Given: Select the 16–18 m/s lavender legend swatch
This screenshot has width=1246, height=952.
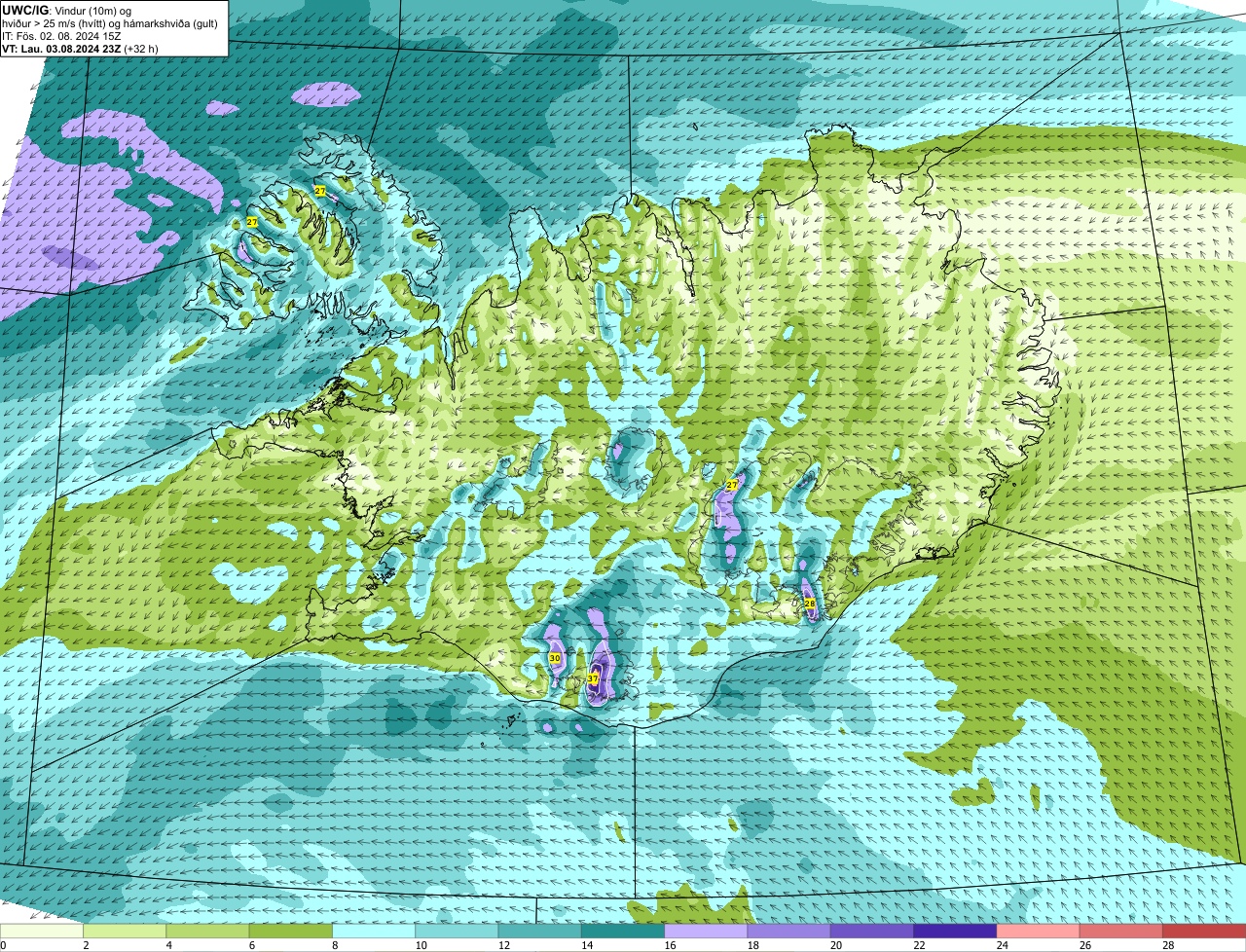Looking at the screenshot, I should coord(706,932).
